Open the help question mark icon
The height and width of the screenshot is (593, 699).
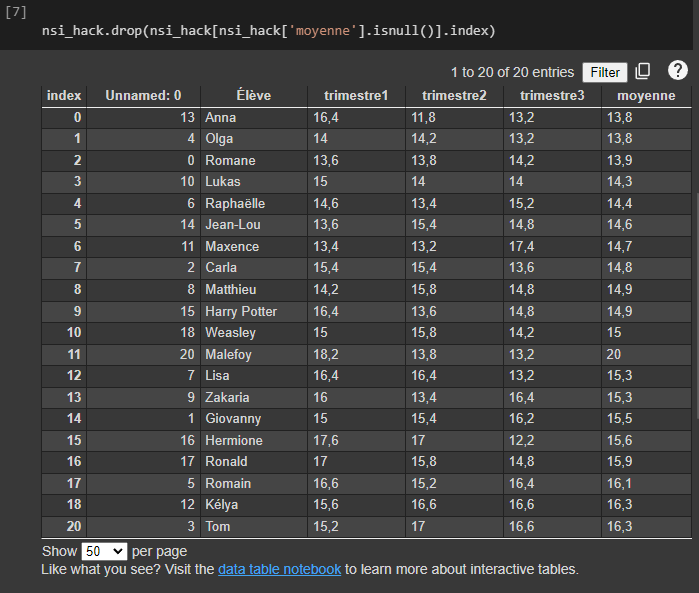point(678,70)
